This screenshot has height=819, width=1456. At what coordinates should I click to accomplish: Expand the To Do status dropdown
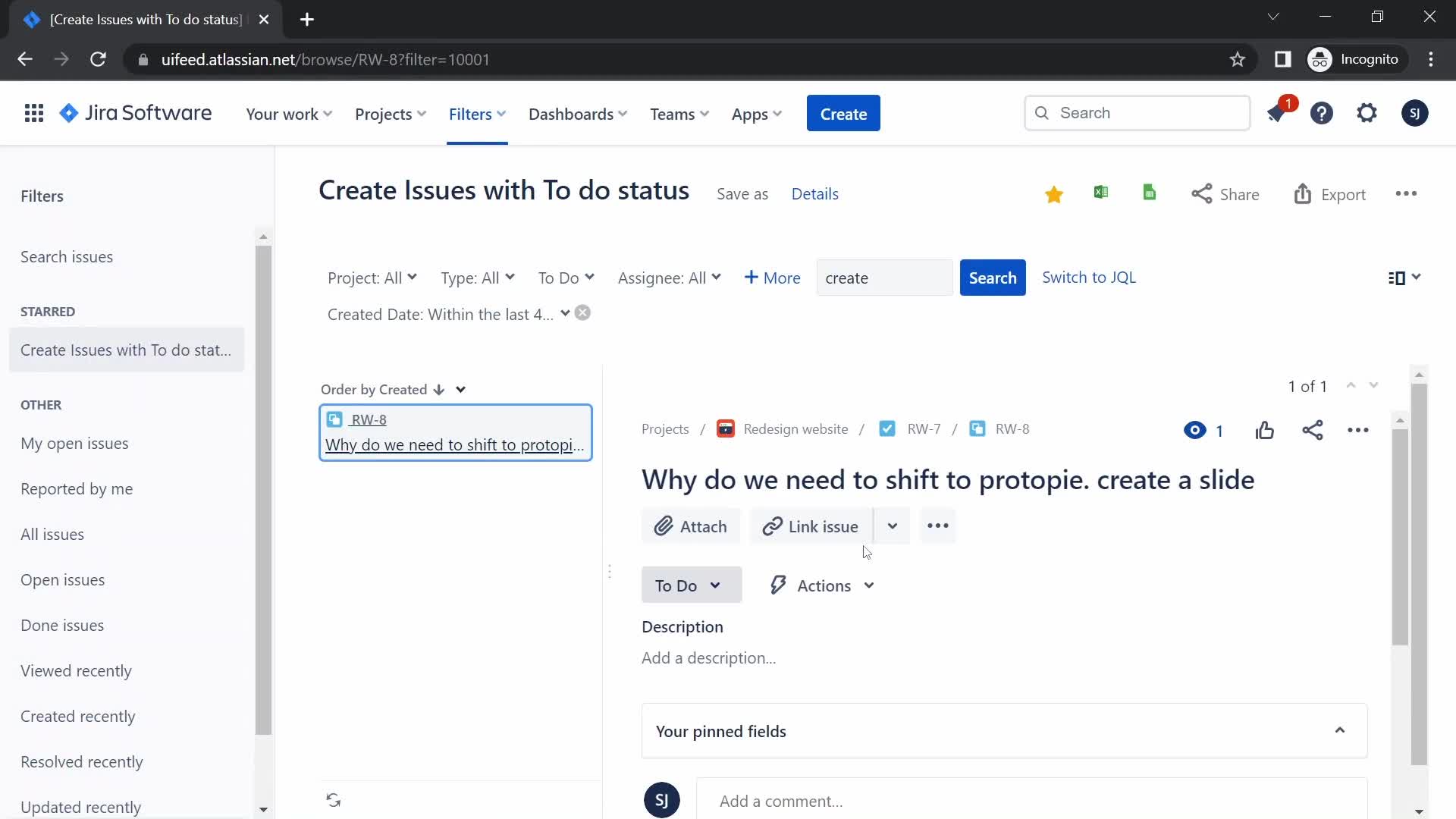point(689,585)
